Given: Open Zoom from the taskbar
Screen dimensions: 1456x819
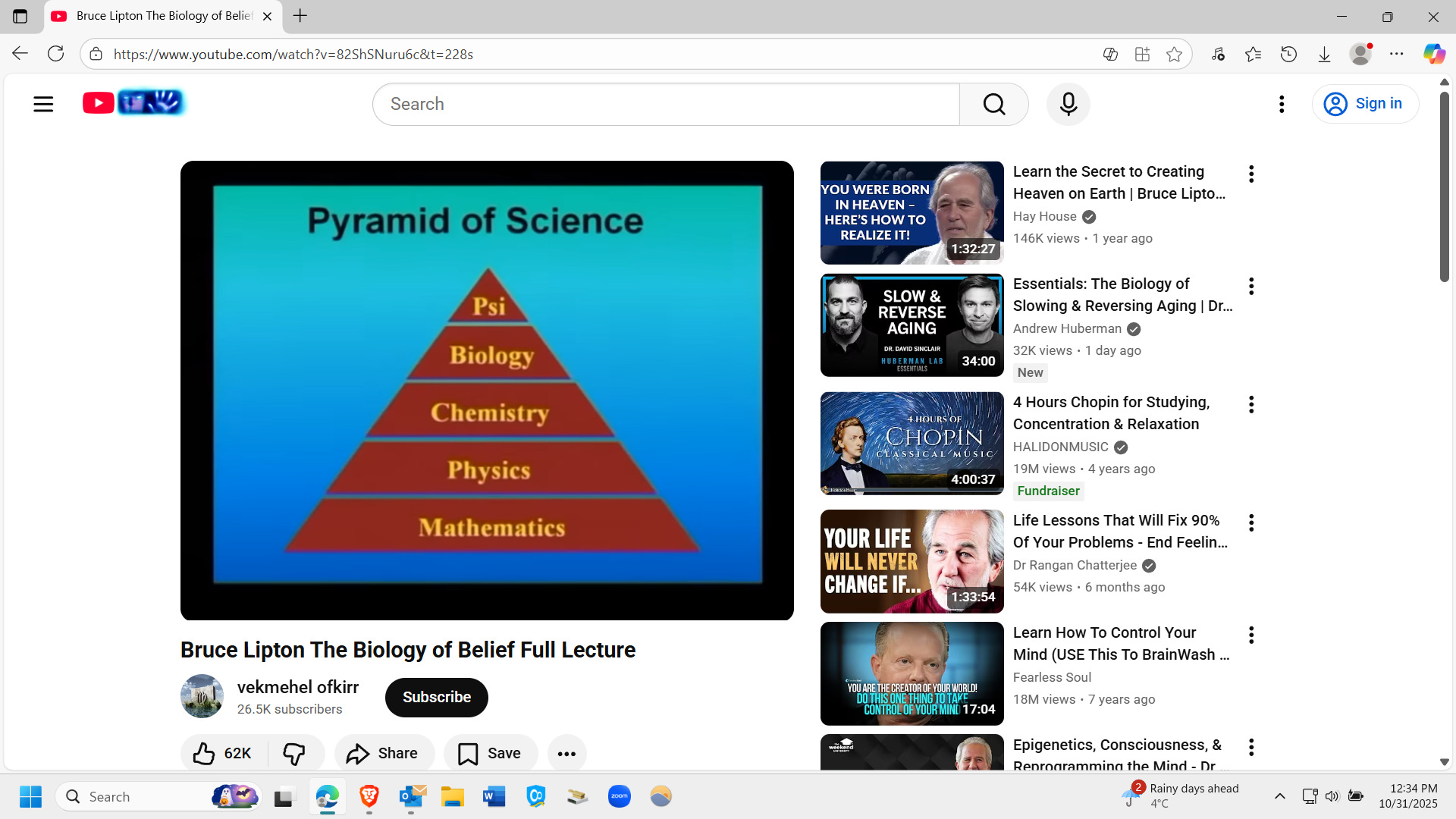Looking at the screenshot, I should click(619, 796).
